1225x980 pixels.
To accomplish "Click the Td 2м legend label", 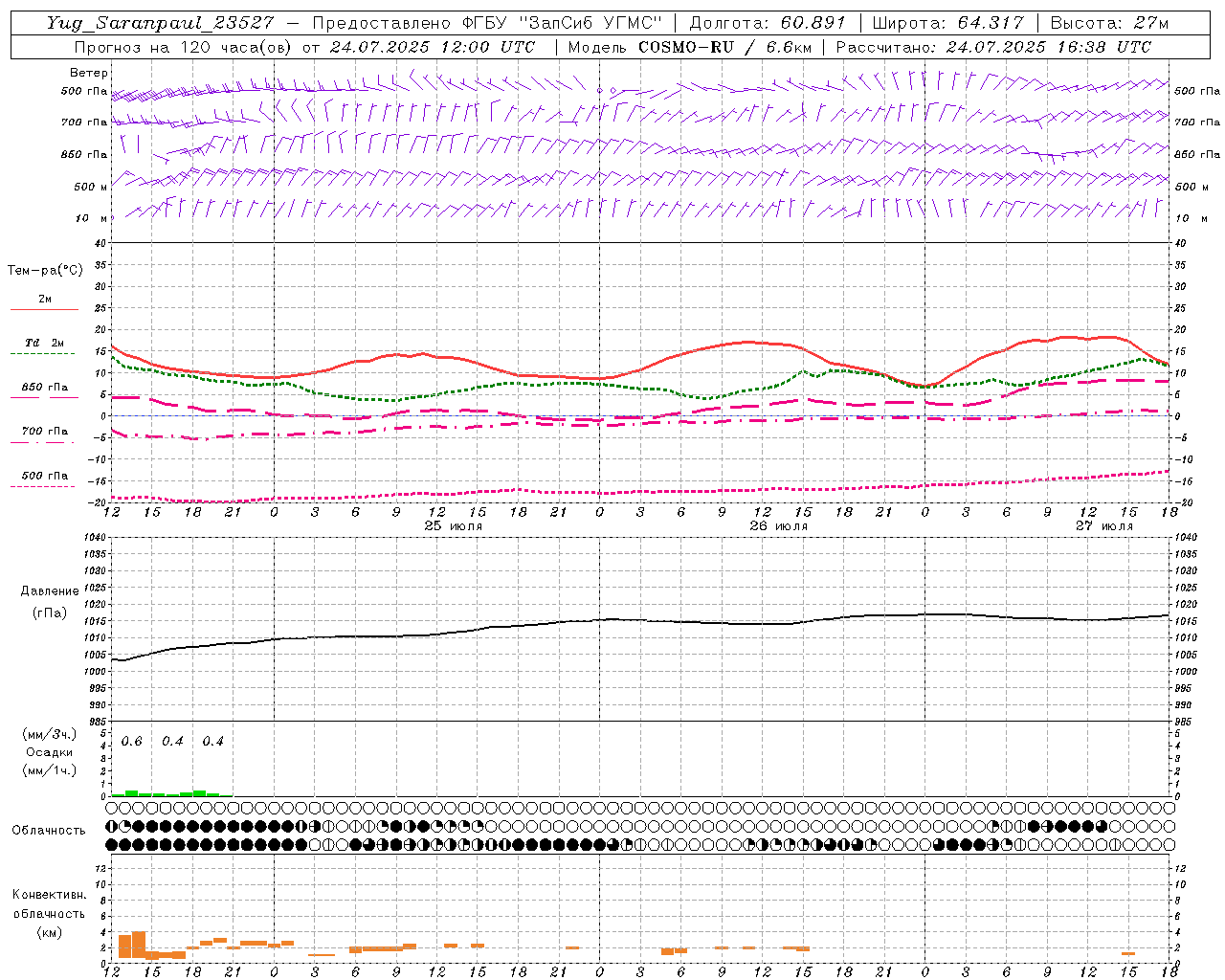I will coord(44,343).
